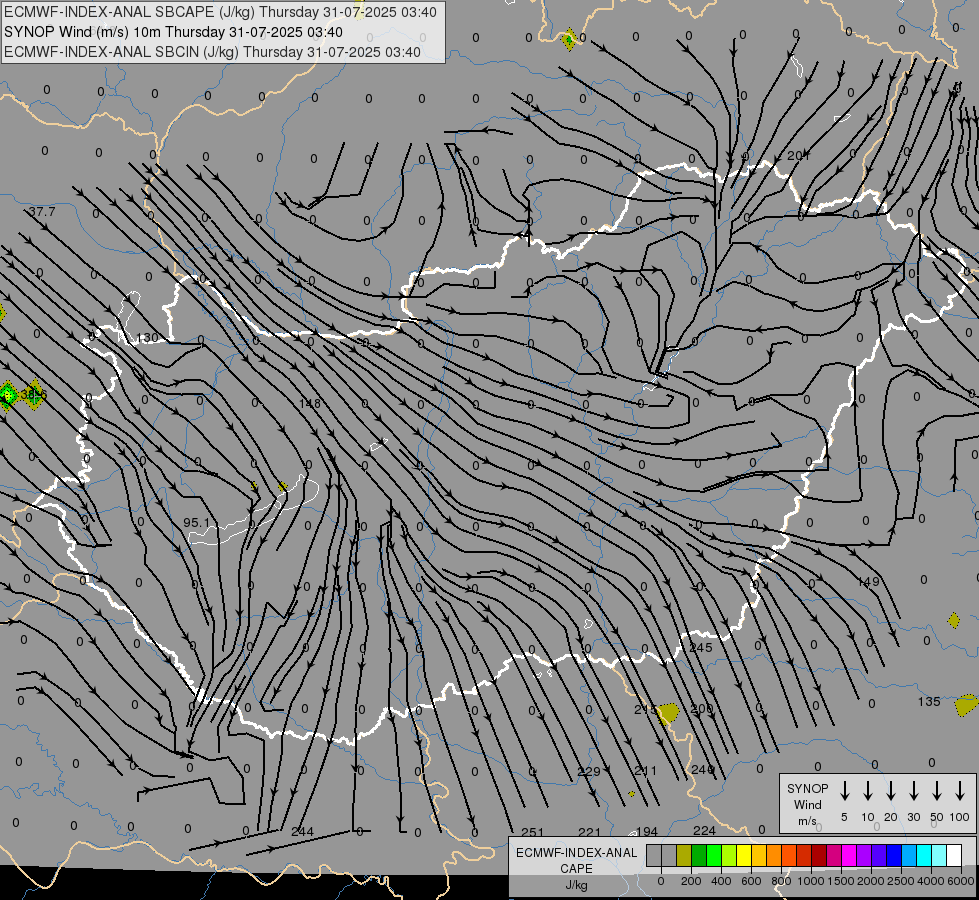Click the wind arrow above the 10 label
979x900 pixels.
tap(868, 791)
